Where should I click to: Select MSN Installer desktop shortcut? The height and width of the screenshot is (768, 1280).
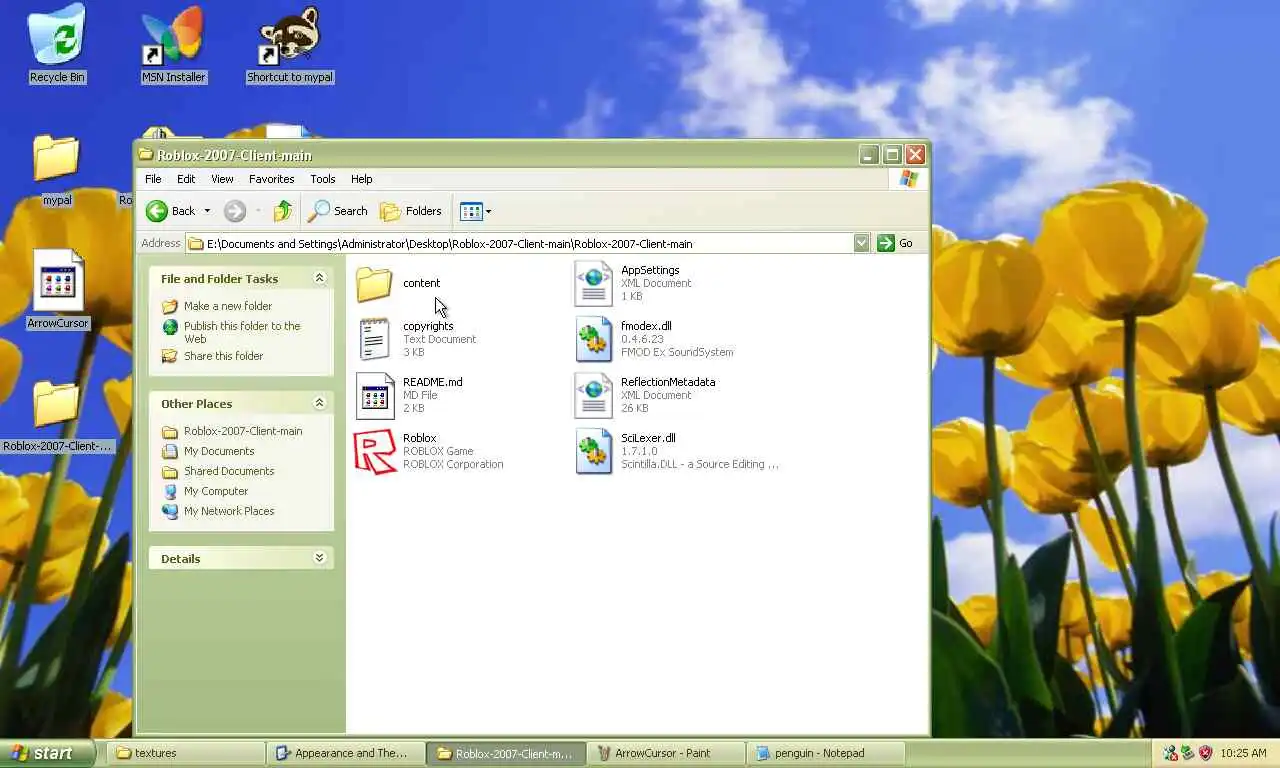pos(173,44)
